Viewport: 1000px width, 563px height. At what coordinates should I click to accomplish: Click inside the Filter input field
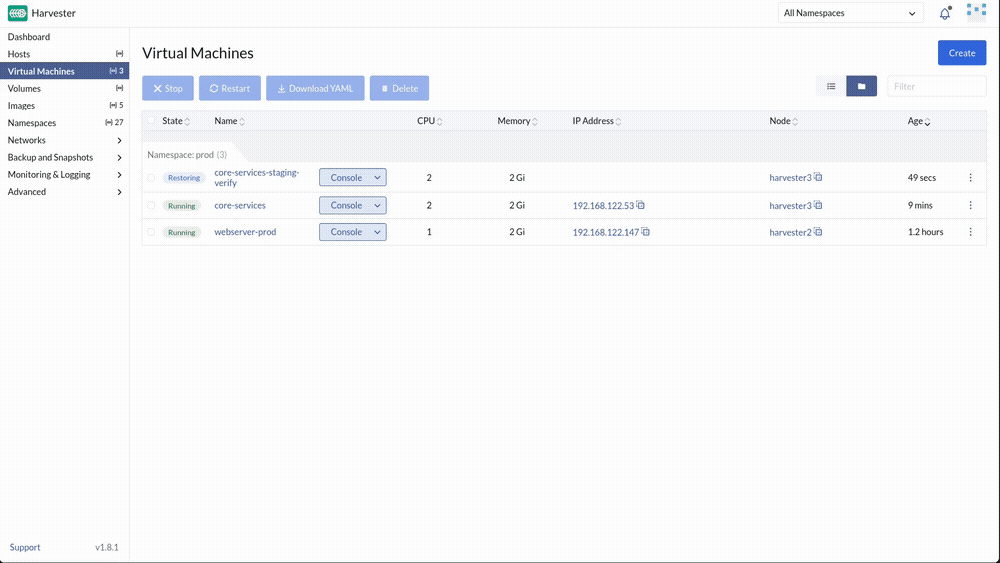click(936, 86)
